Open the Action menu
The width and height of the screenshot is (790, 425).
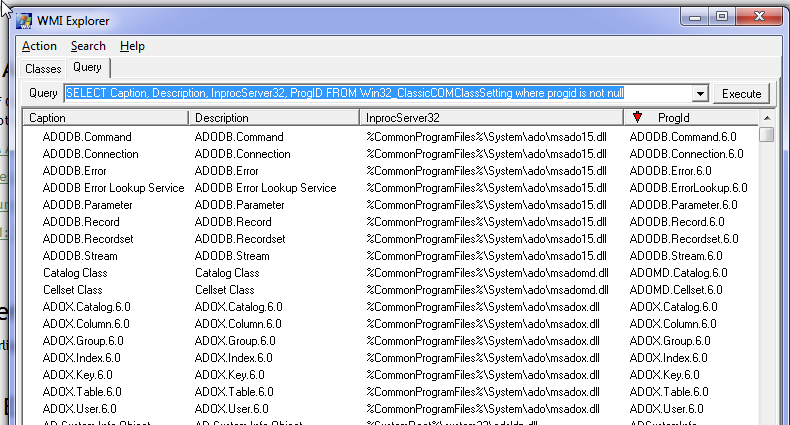click(x=39, y=46)
